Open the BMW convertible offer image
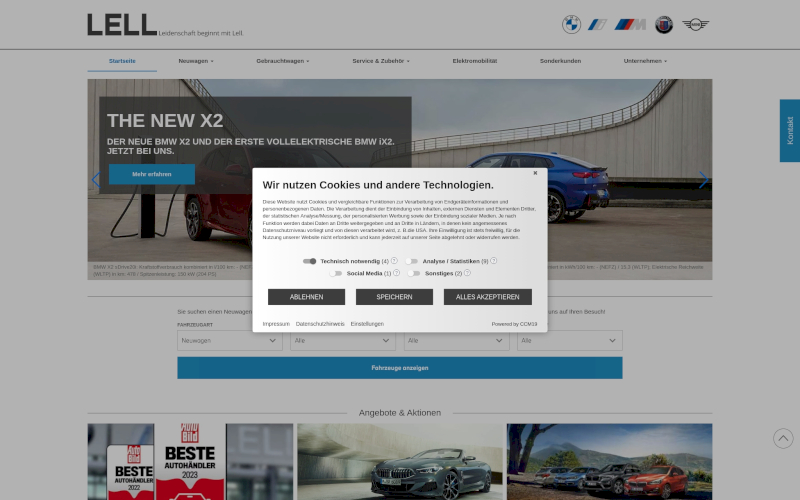Screen dimensions: 800x500 click(x=400, y=462)
